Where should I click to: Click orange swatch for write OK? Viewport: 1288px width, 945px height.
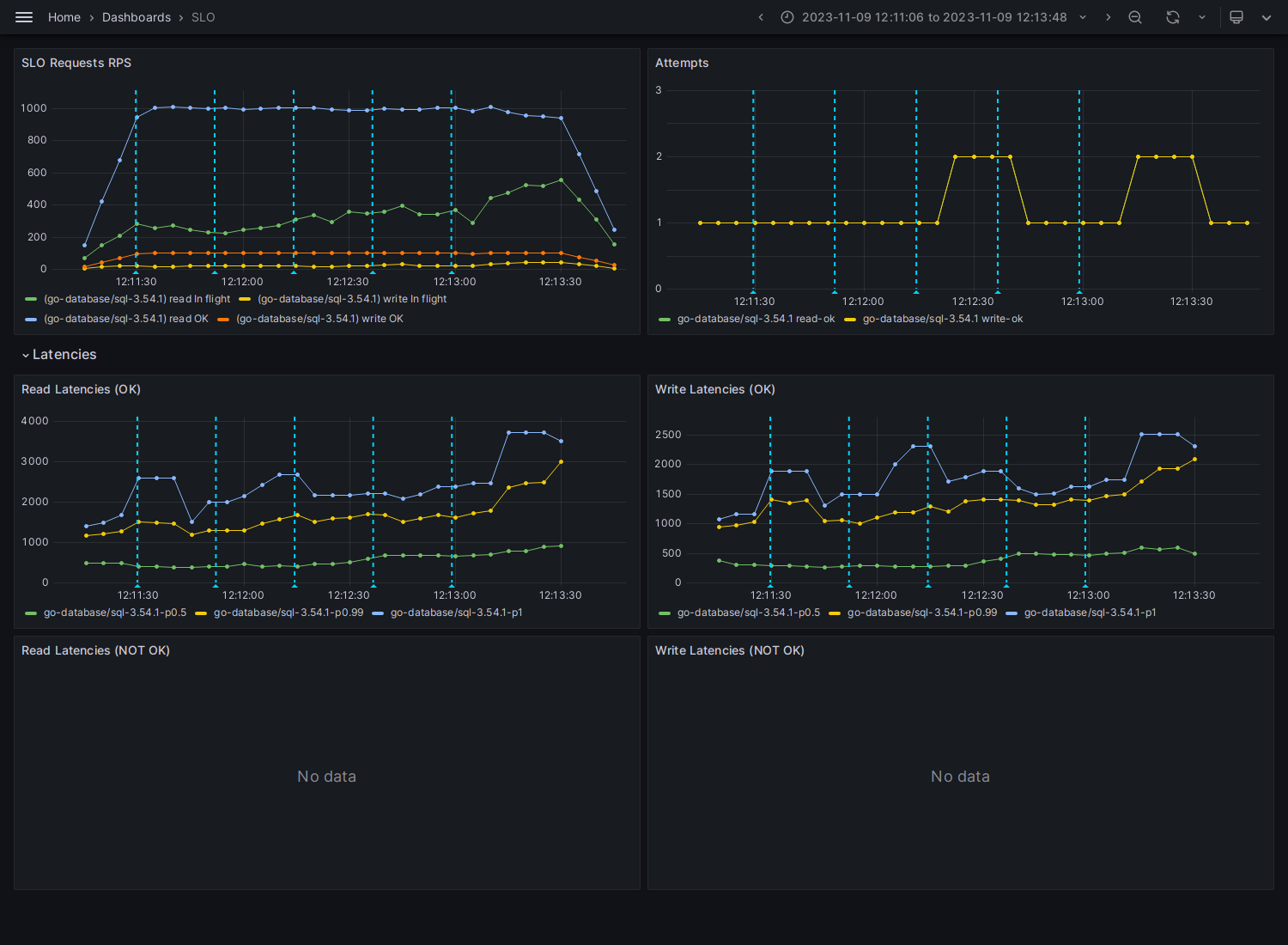pos(224,320)
